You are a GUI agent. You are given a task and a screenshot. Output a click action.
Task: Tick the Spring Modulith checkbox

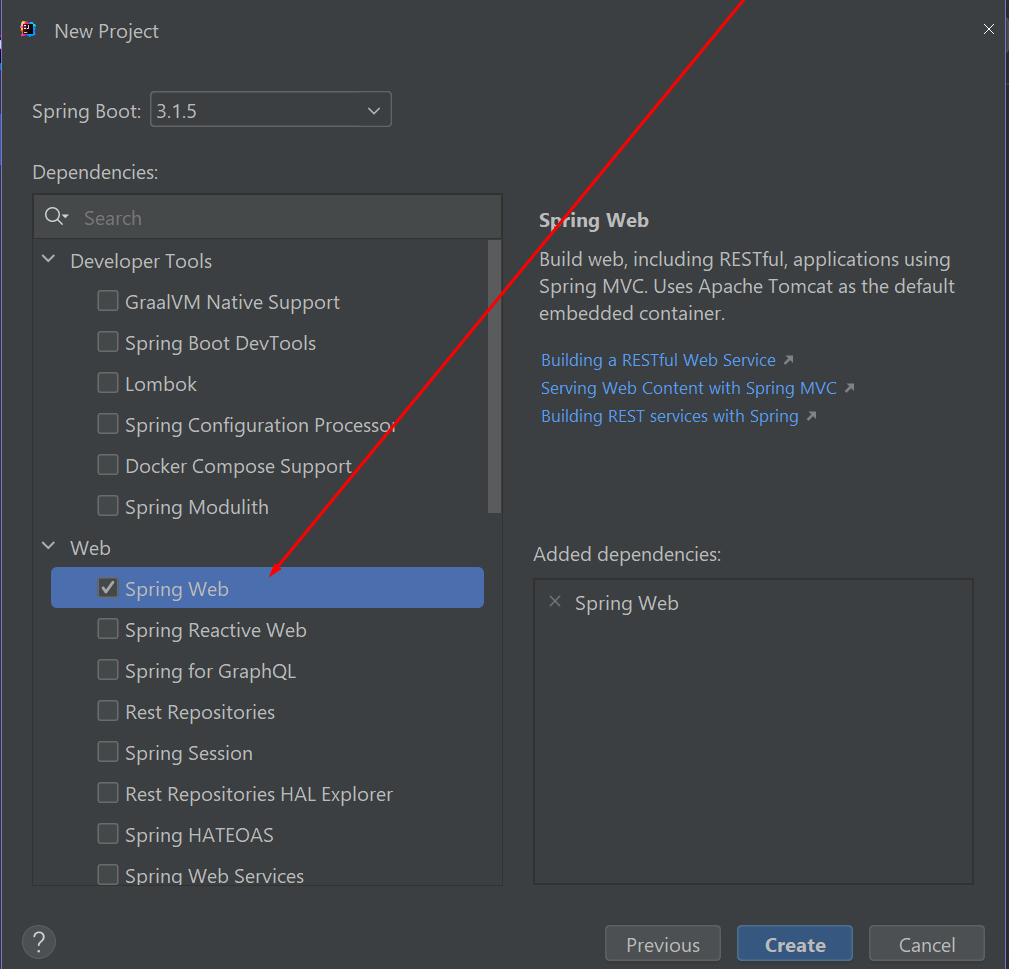[107, 506]
